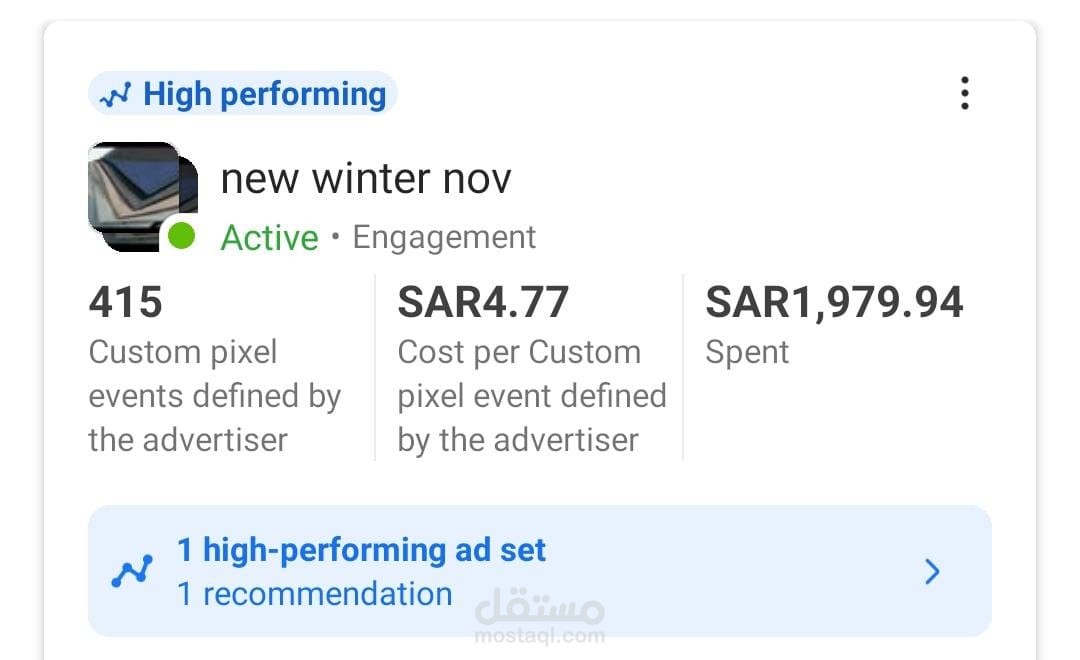
Task: Select the SAR1,979.94 spent amount
Action: (834, 302)
